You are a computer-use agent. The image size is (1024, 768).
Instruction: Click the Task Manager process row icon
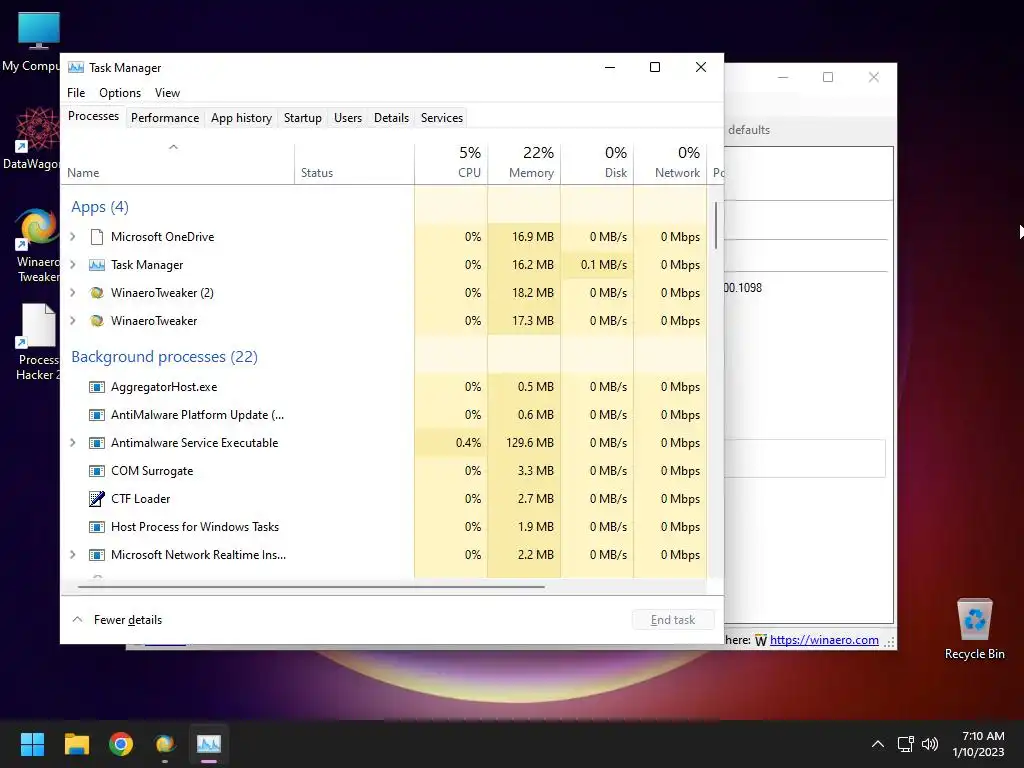(x=97, y=264)
